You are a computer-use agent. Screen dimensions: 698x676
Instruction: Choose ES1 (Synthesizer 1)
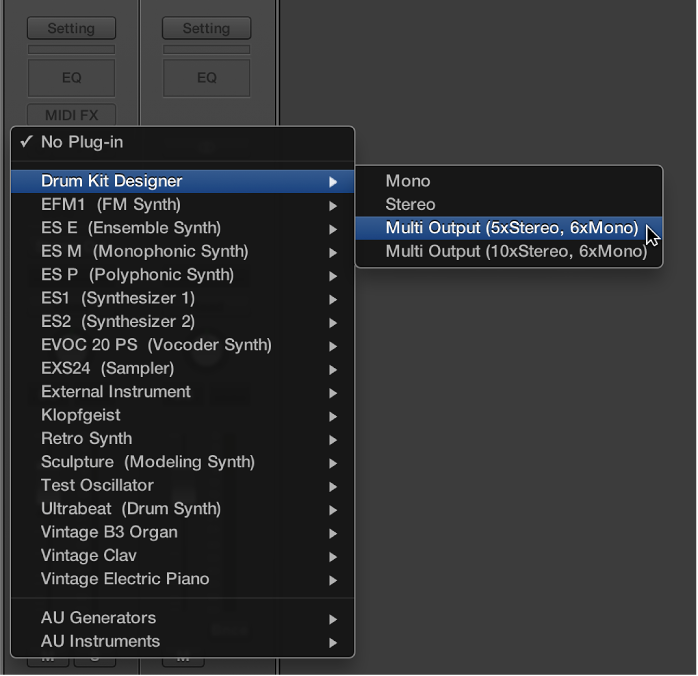pos(183,299)
